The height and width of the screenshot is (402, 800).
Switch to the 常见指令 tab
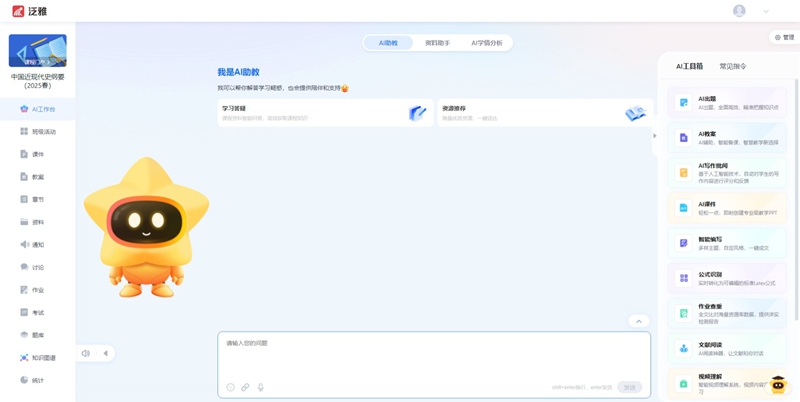click(733, 66)
